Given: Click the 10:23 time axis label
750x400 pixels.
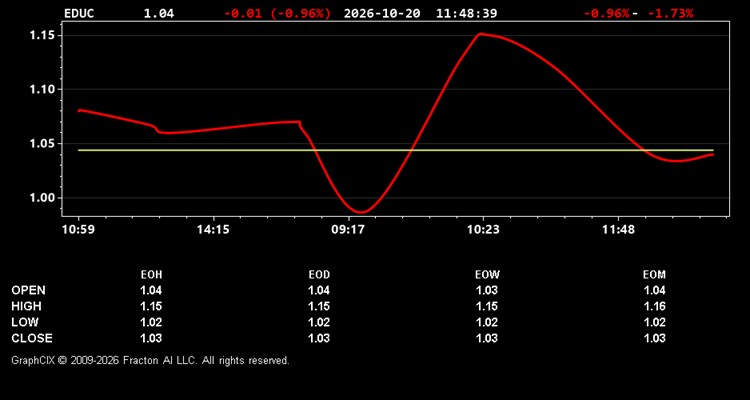Looking at the screenshot, I should (483, 230).
